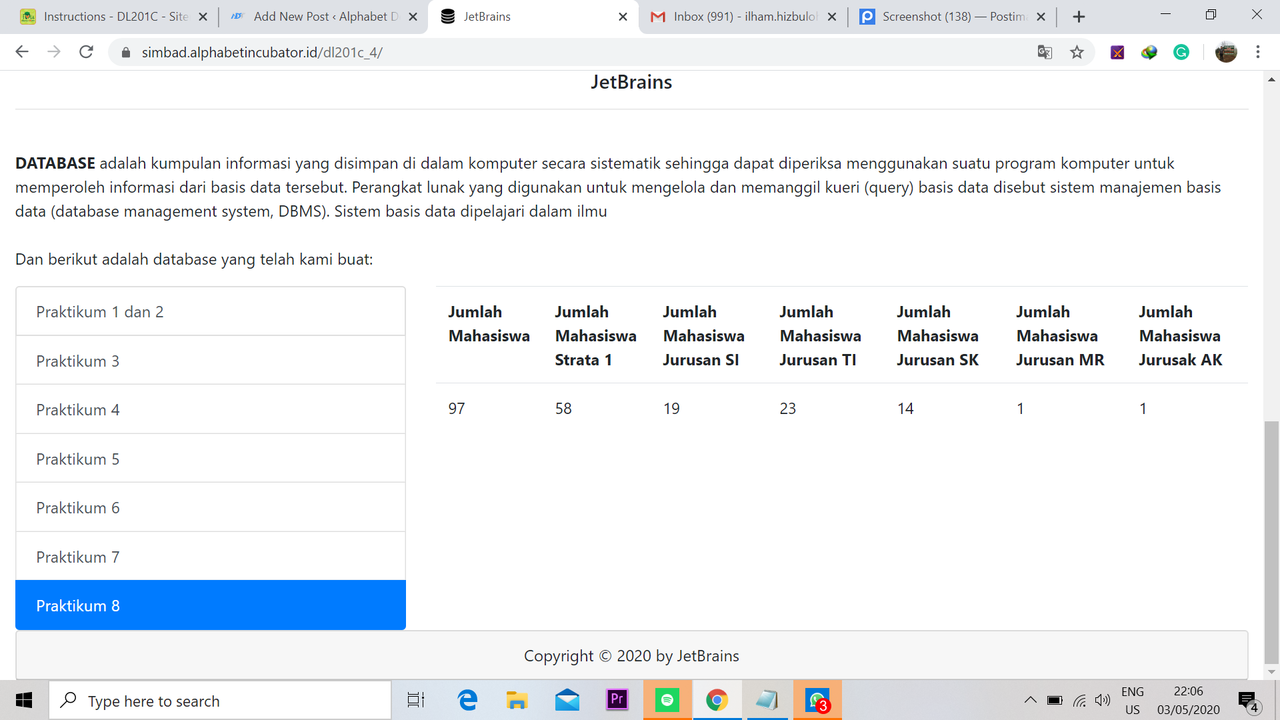Select Praktikum 5
1280x720 pixels.
point(210,458)
